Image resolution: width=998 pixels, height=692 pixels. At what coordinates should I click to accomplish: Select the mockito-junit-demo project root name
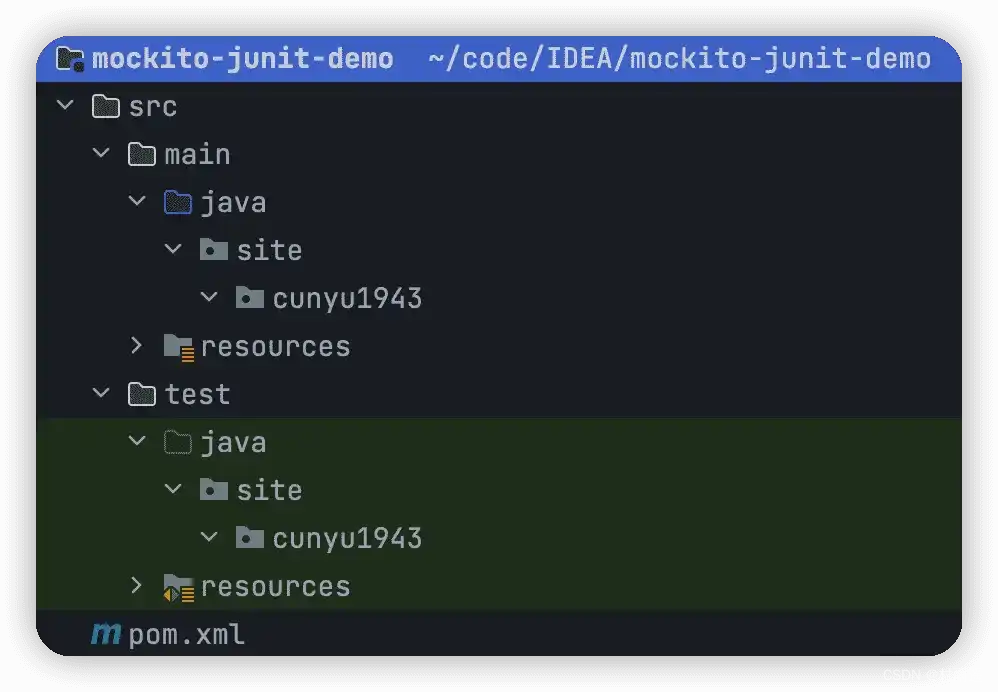click(x=242, y=59)
